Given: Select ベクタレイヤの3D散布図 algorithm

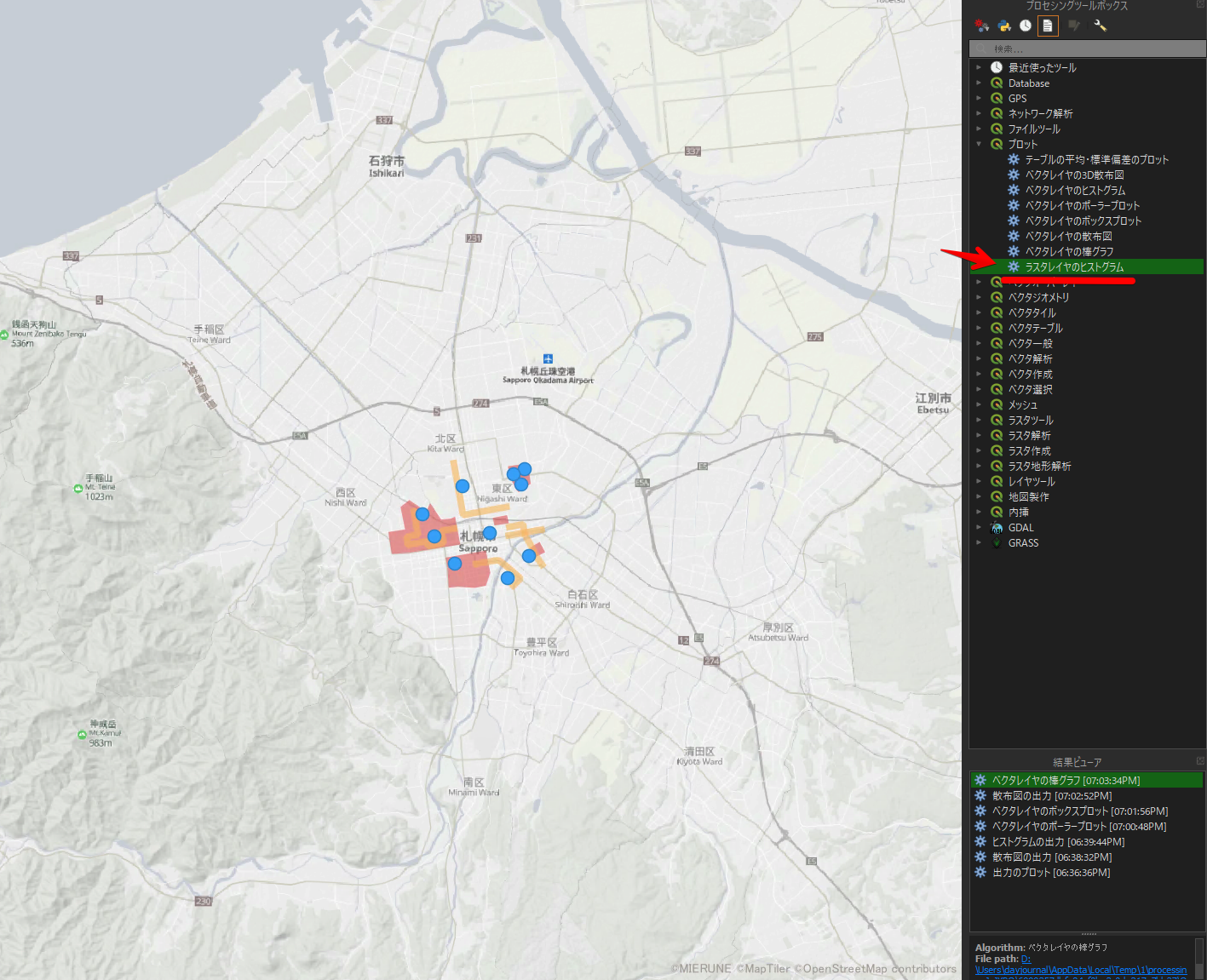Looking at the screenshot, I should coord(1074,175).
